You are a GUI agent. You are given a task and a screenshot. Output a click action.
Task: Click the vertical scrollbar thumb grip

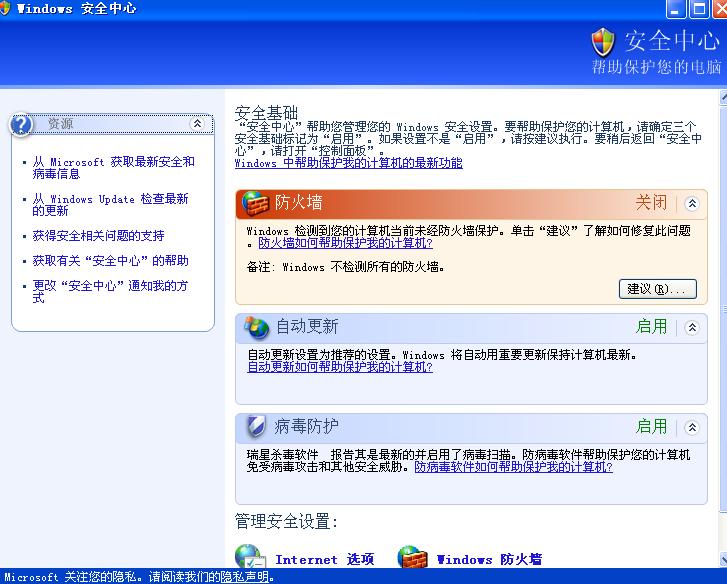pos(724,309)
